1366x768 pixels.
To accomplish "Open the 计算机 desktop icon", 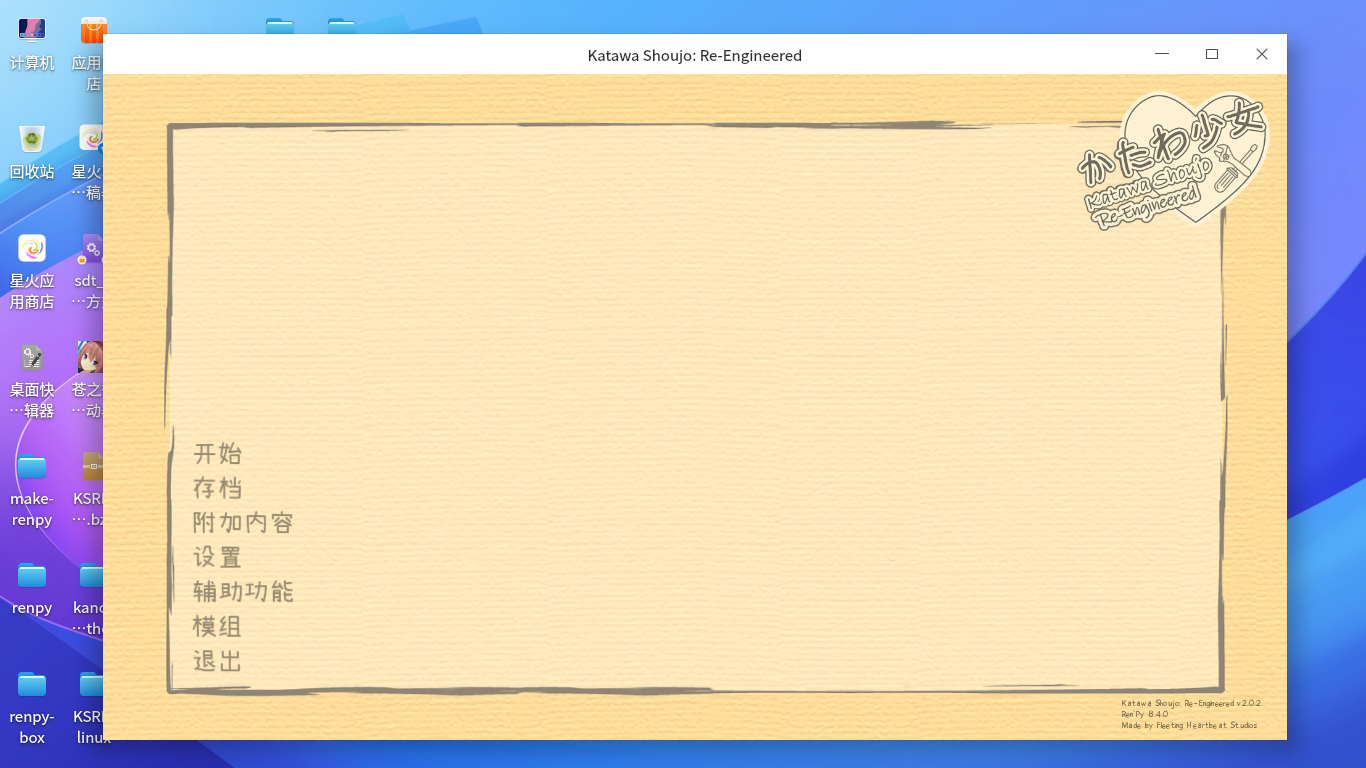I will (x=32, y=44).
